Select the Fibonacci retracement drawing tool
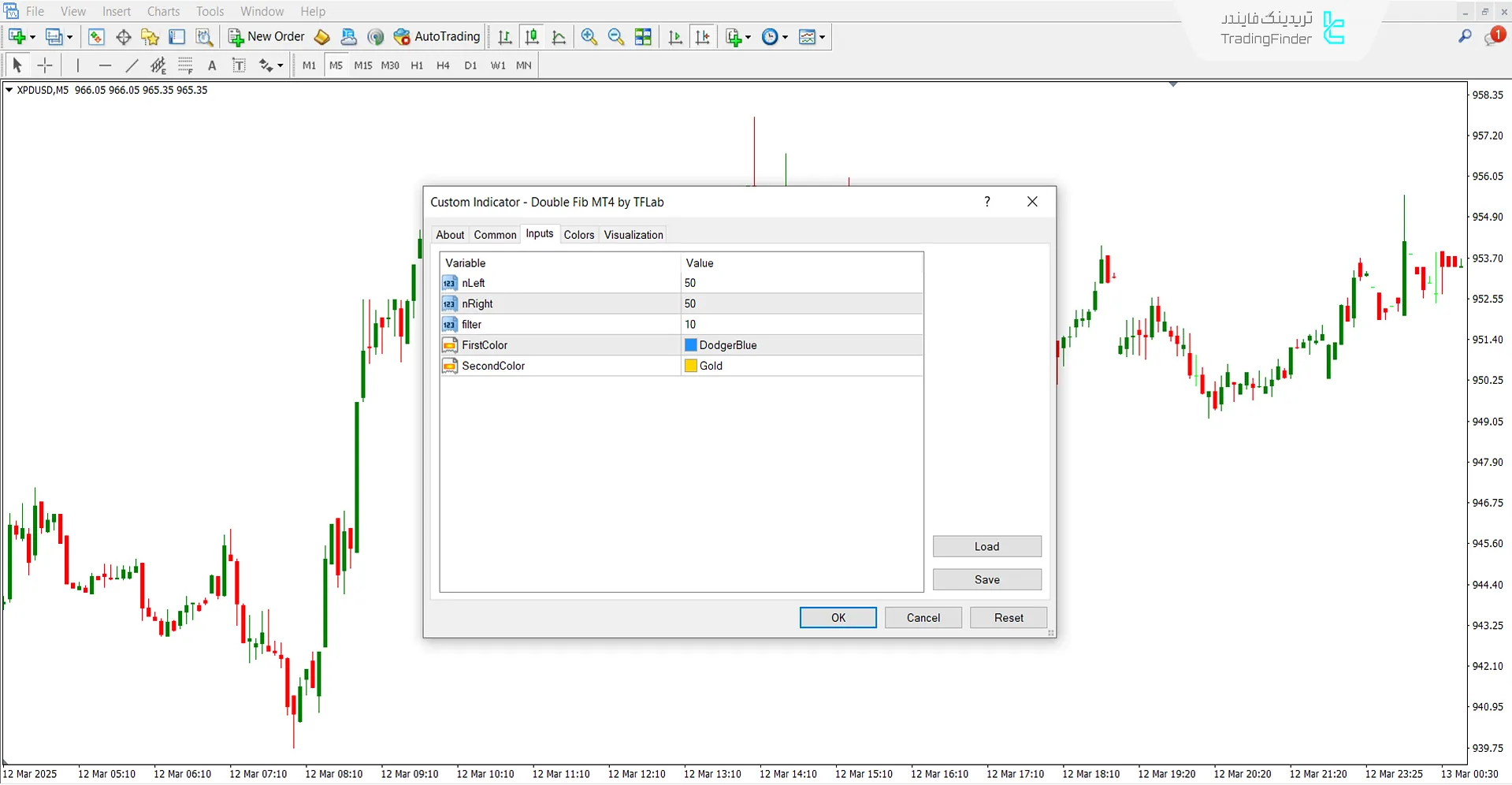1512x785 pixels. tap(185, 65)
